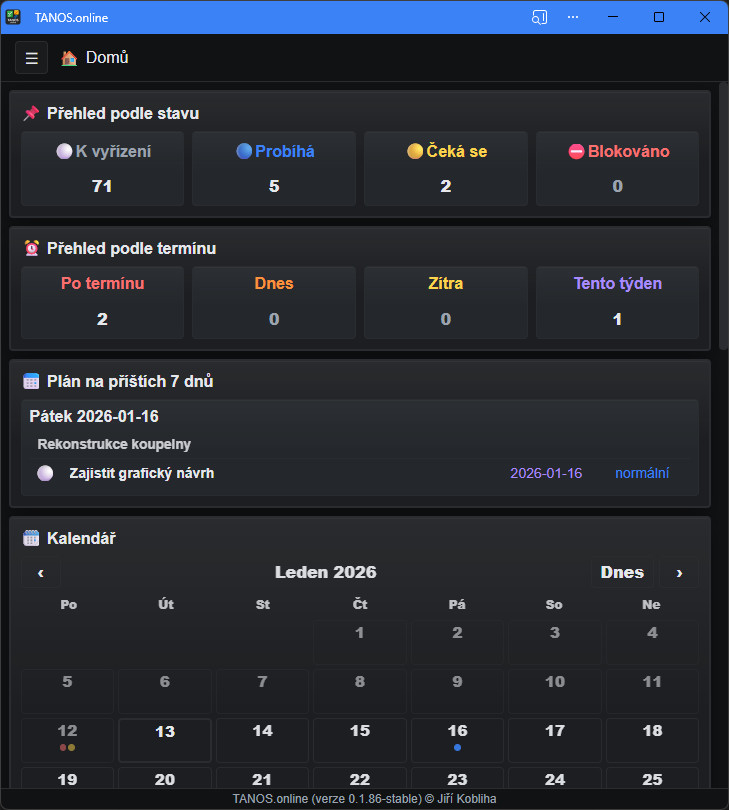This screenshot has height=810, width=729.
Task: Select day 12 with colored dots
Action: pyautogui.click(x=68, y=739)
